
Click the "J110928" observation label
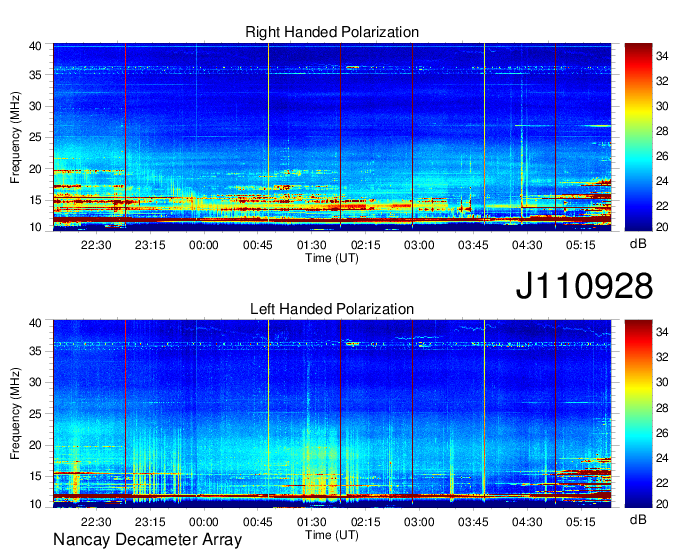(584, 286)
